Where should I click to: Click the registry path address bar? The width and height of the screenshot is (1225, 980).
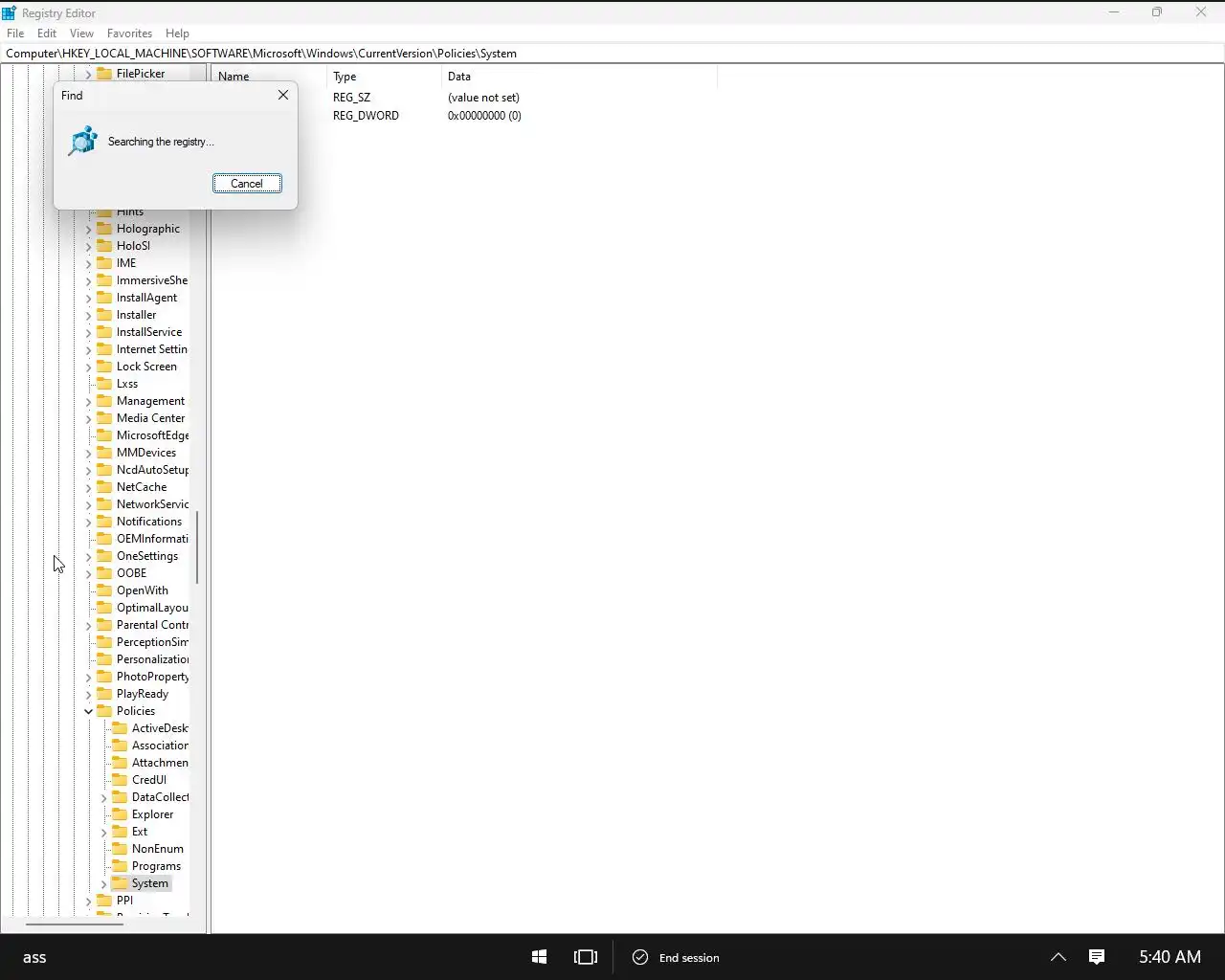point(612,54)
